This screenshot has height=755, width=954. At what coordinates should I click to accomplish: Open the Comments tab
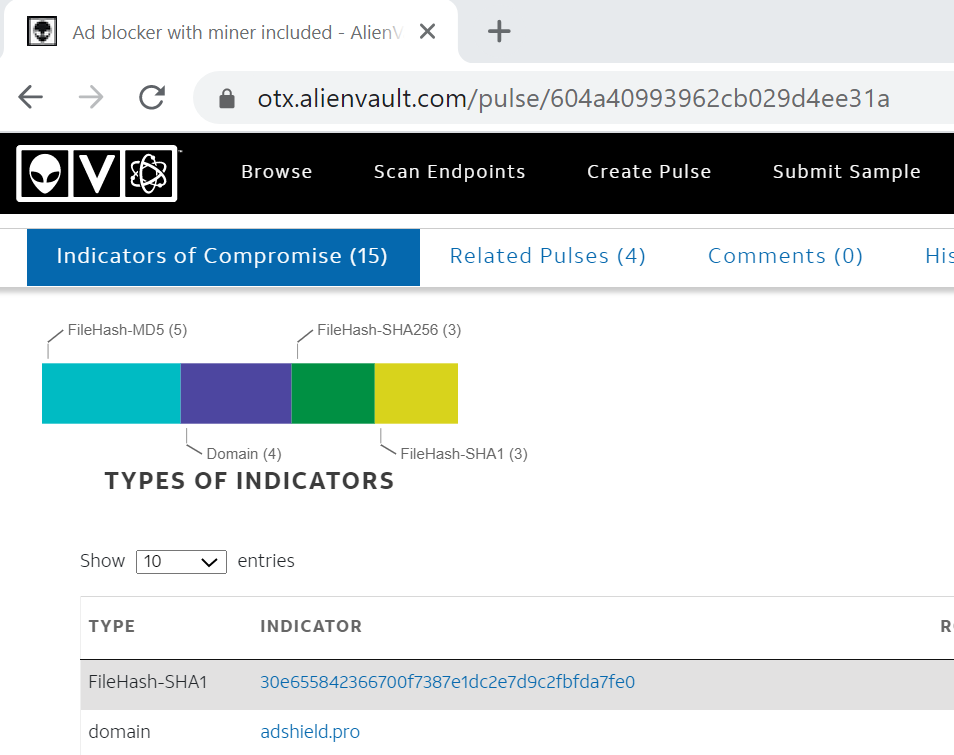click(785, 256)
